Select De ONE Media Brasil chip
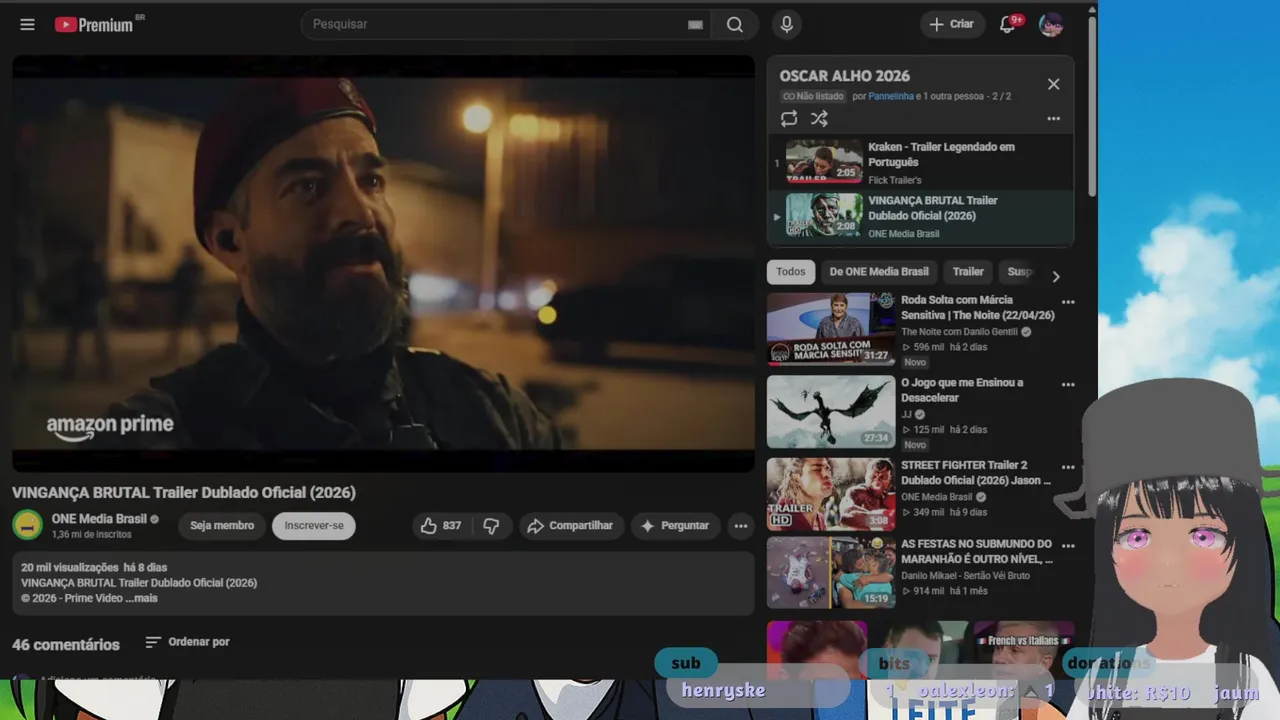The image size is (1280, 720). tap(879, 272)
